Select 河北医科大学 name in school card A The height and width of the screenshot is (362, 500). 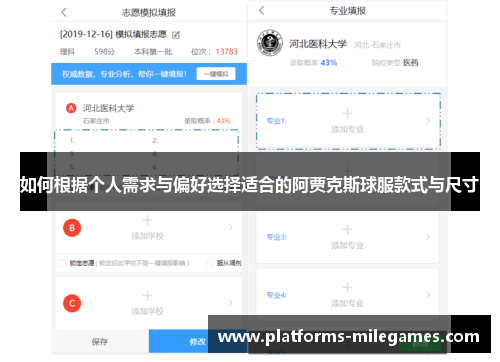pyautogui.click(x=108, y=108)
